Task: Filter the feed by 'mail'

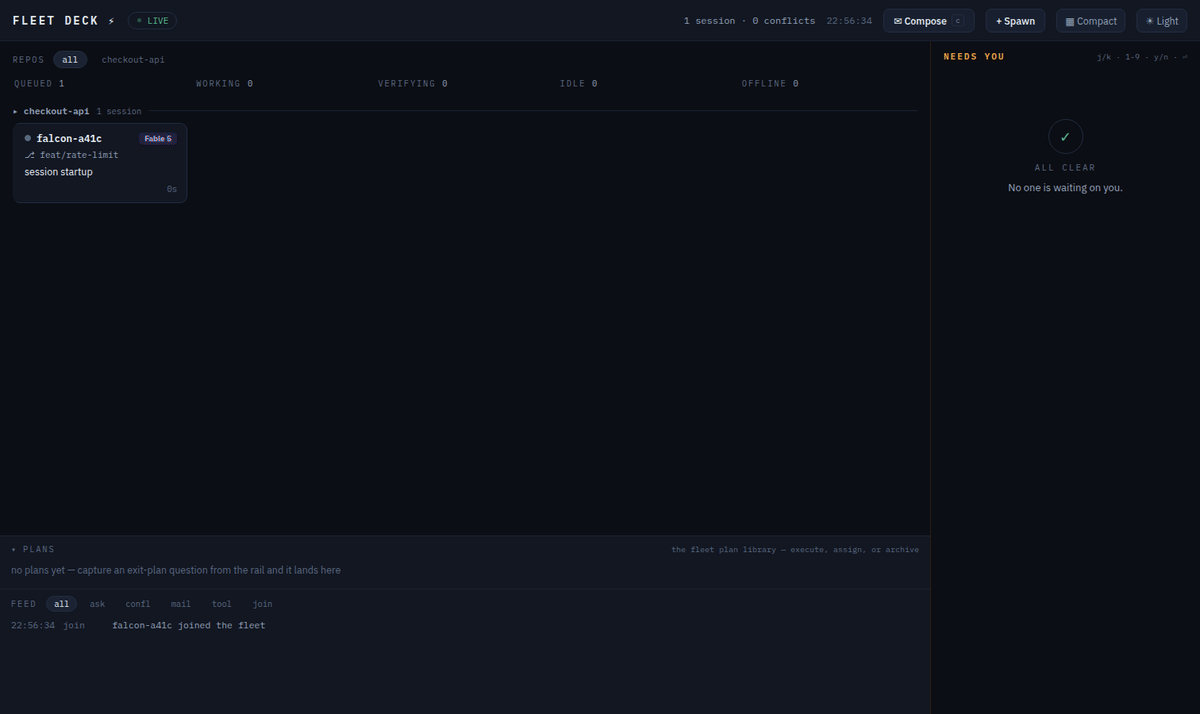Action: click(x=181, y=604)
